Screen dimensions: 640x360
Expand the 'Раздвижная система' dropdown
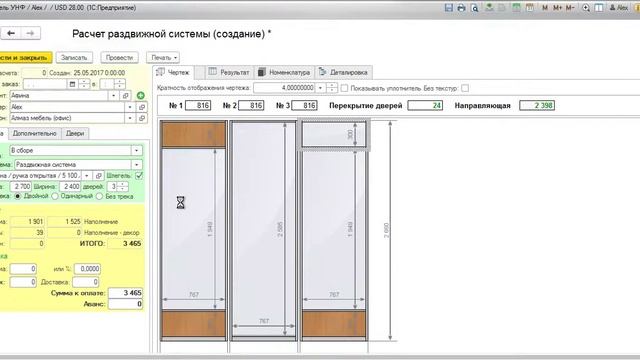[137, 164]
